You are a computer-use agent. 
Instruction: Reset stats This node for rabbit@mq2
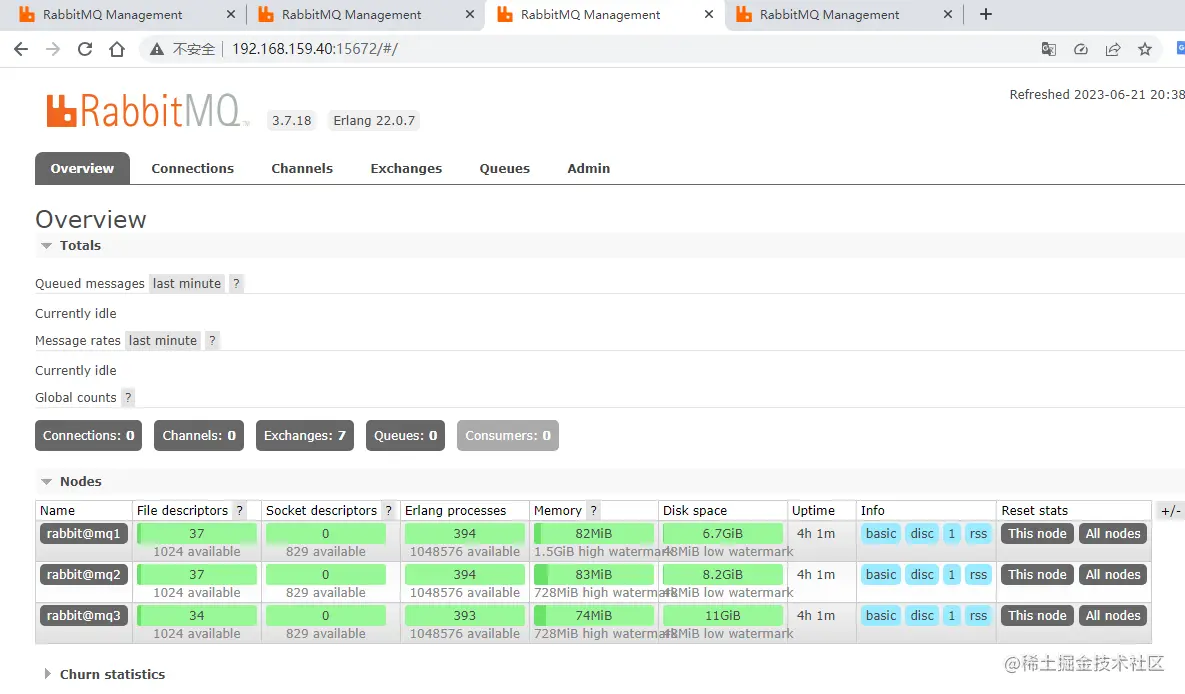pos(1037,575)
